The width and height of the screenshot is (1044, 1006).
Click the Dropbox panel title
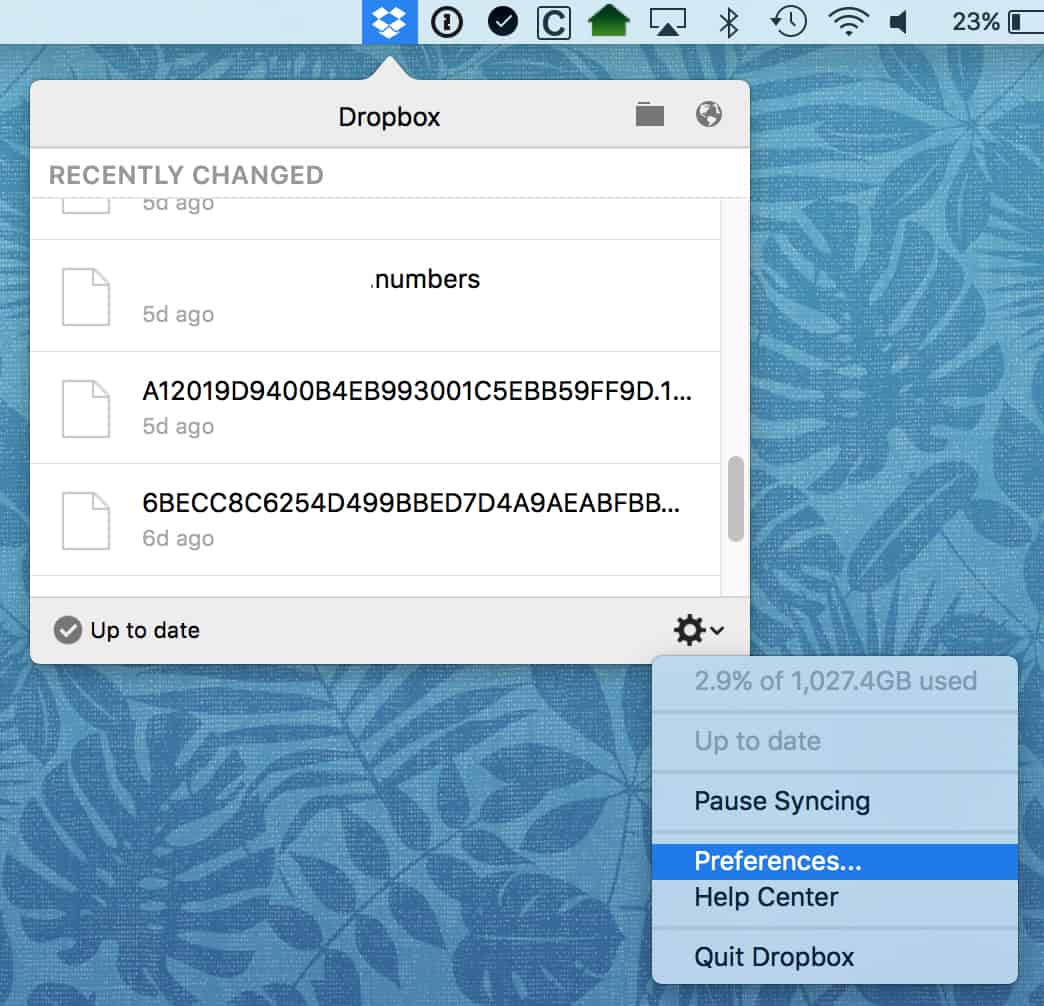(x=389, y=117)
